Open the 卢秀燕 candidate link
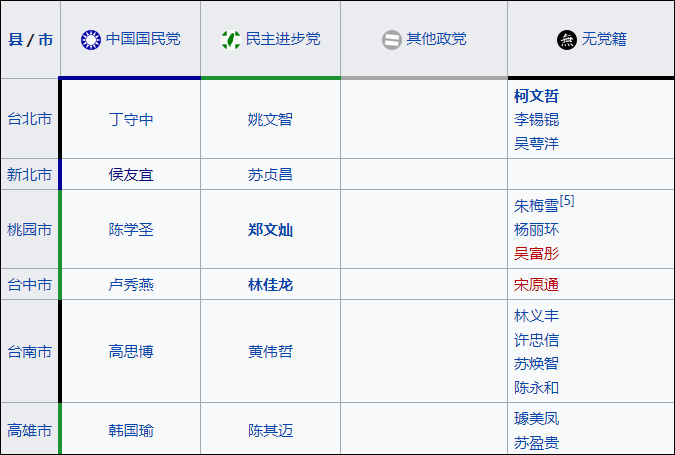Viewport: 675px width, 455px height. [x=131, y=285]
